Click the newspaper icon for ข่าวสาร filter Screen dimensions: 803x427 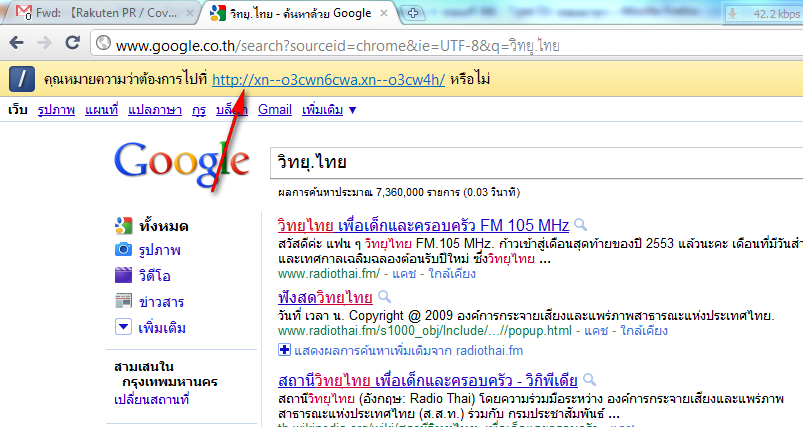click(x=123, y=301)
